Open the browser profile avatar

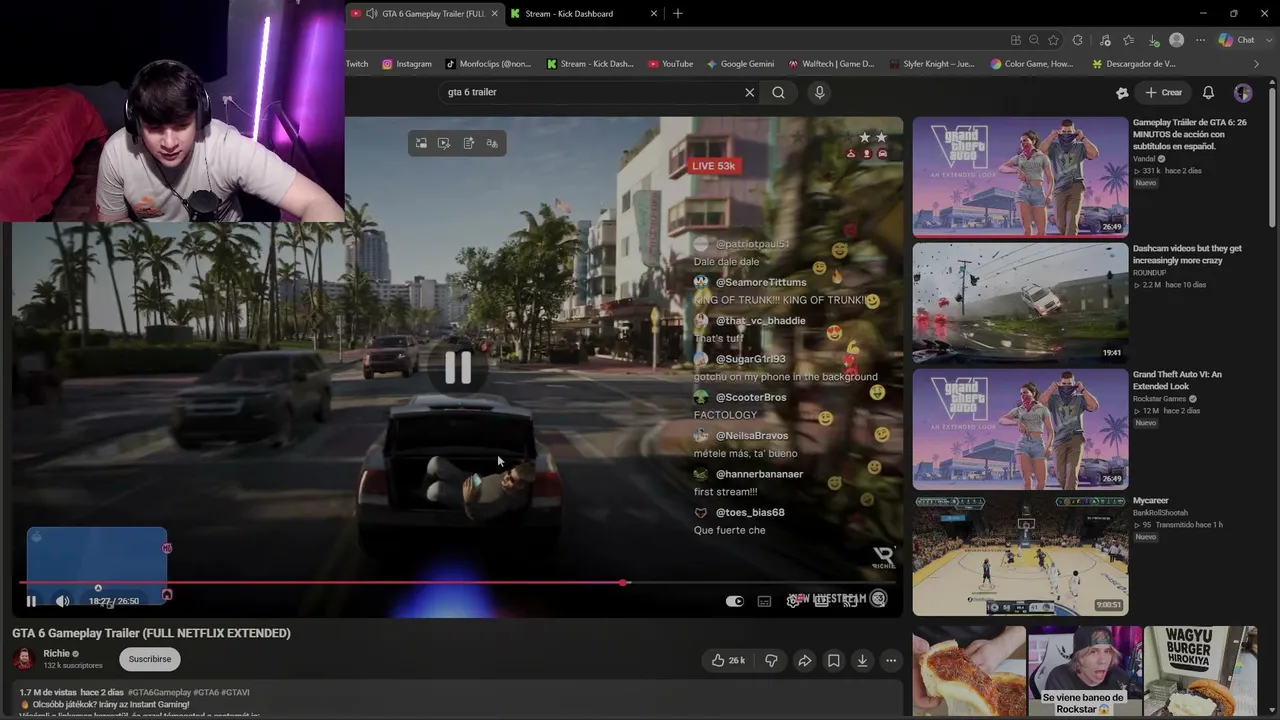[1177, 40]
